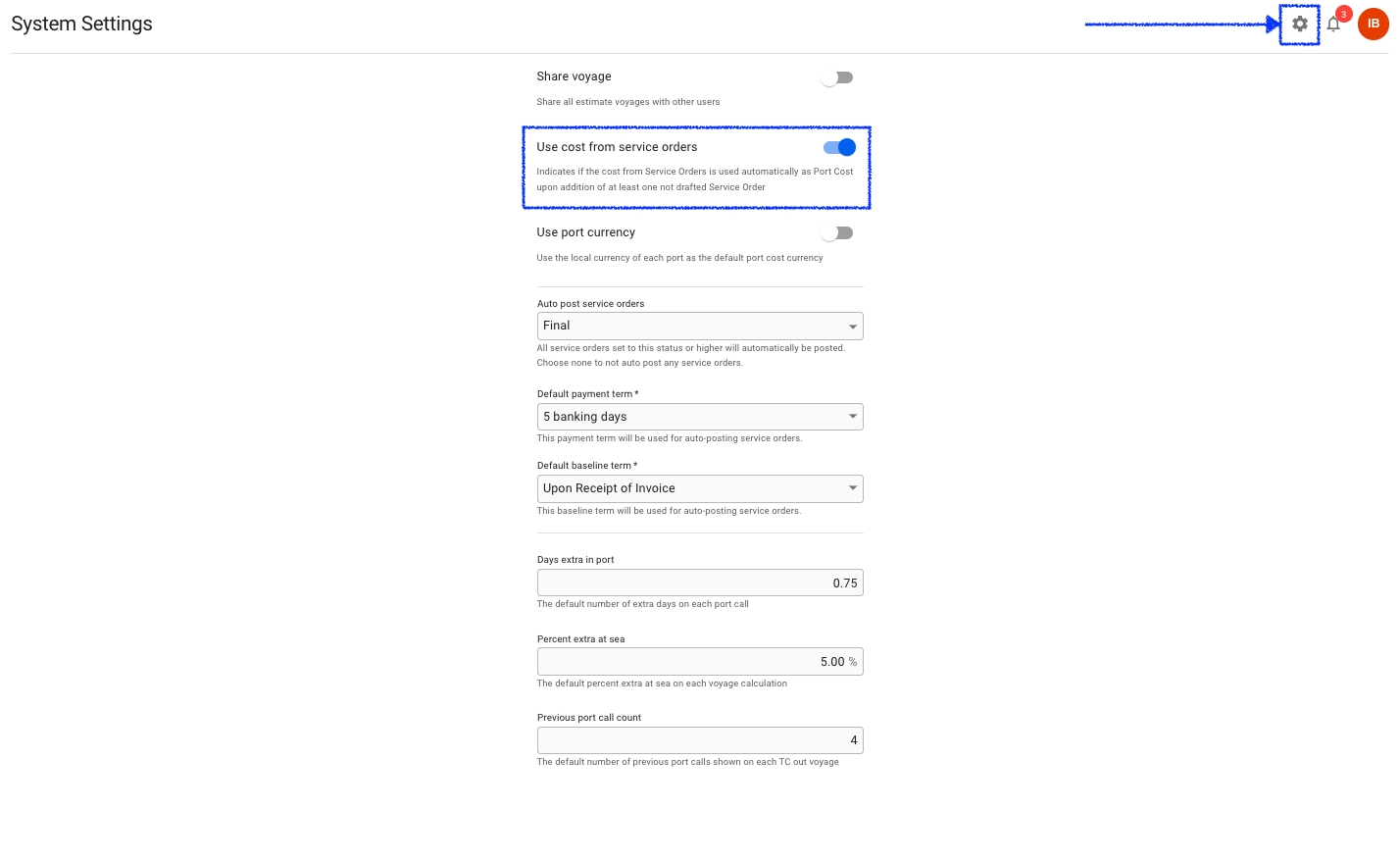The width and height of the screenshot is (1400, 861).
Task: Click the Share voyage label text
Action: click(574, 76)
